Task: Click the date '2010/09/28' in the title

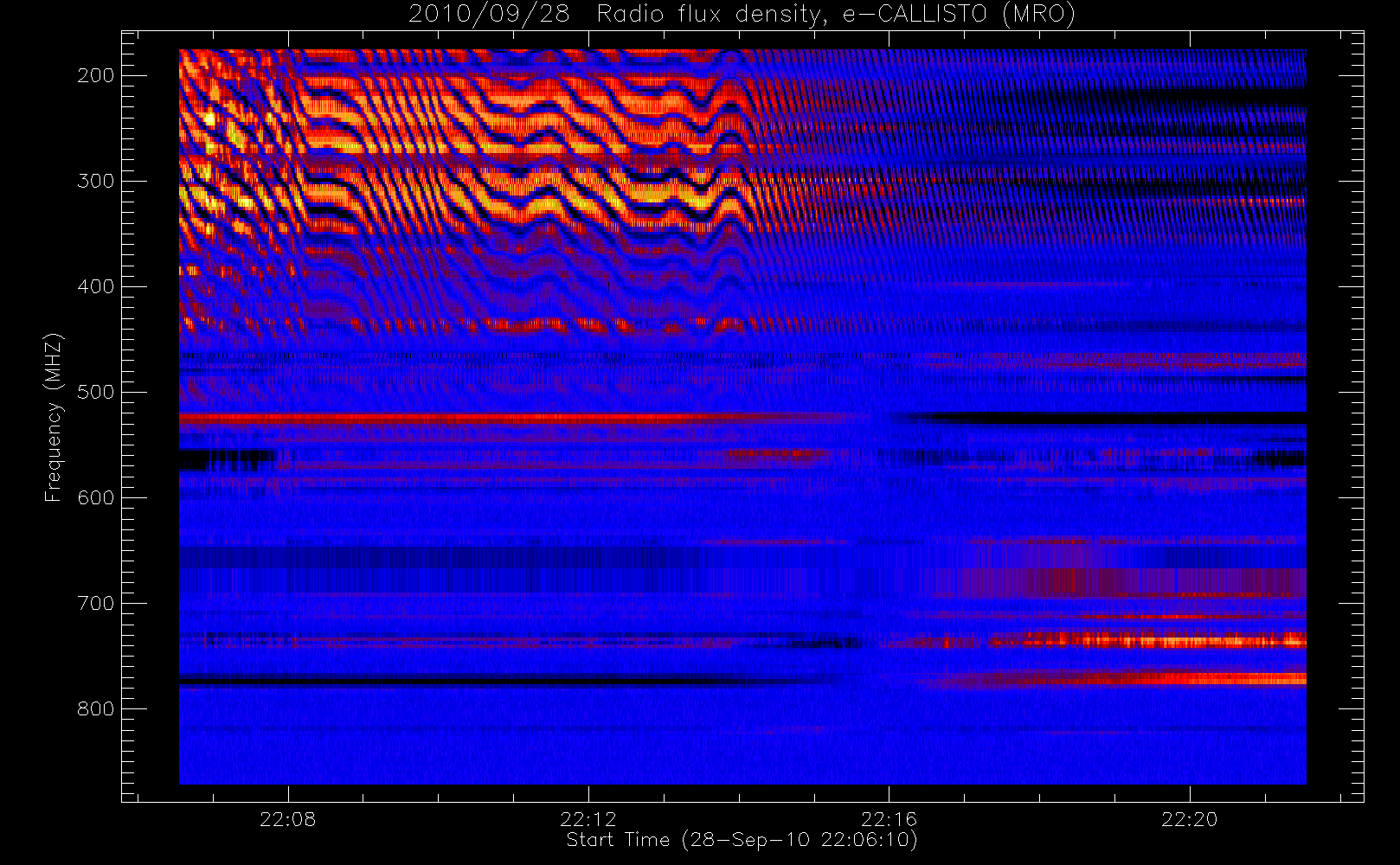Action: [x=489, y=15]
